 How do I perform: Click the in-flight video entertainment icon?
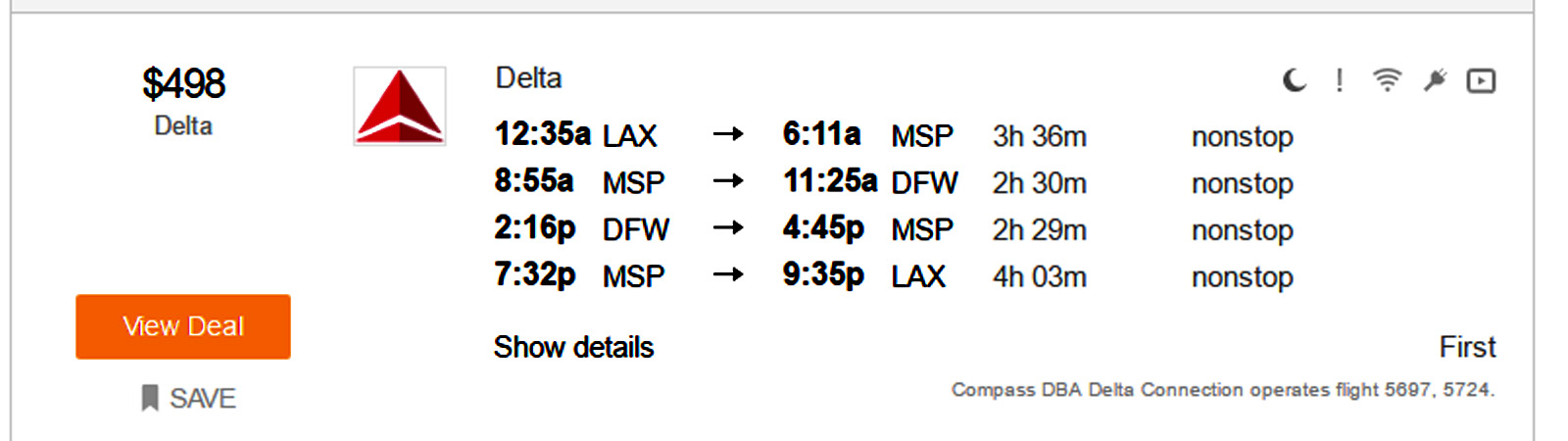click(1481, 80)
